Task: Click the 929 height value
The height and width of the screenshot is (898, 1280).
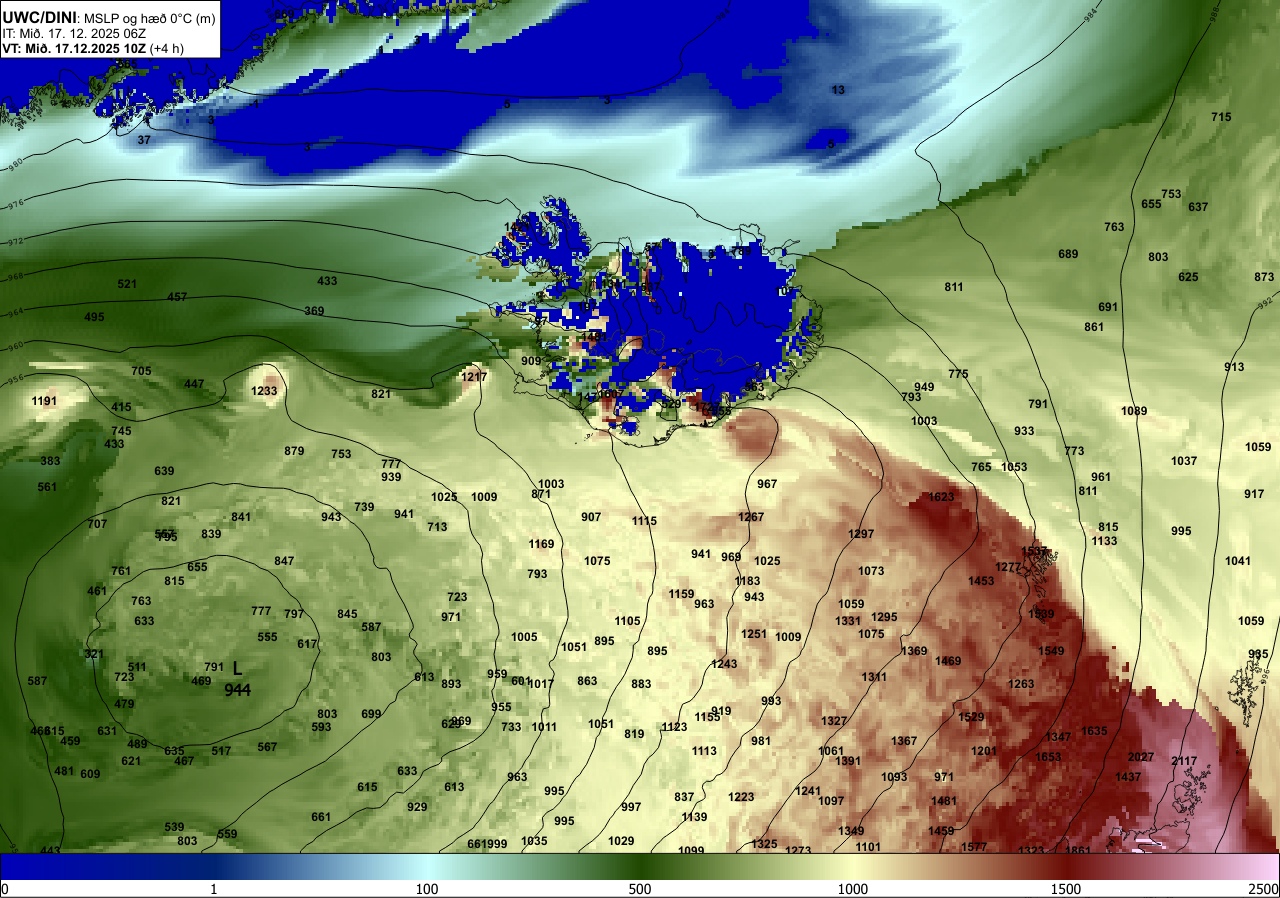Action: 417,807
